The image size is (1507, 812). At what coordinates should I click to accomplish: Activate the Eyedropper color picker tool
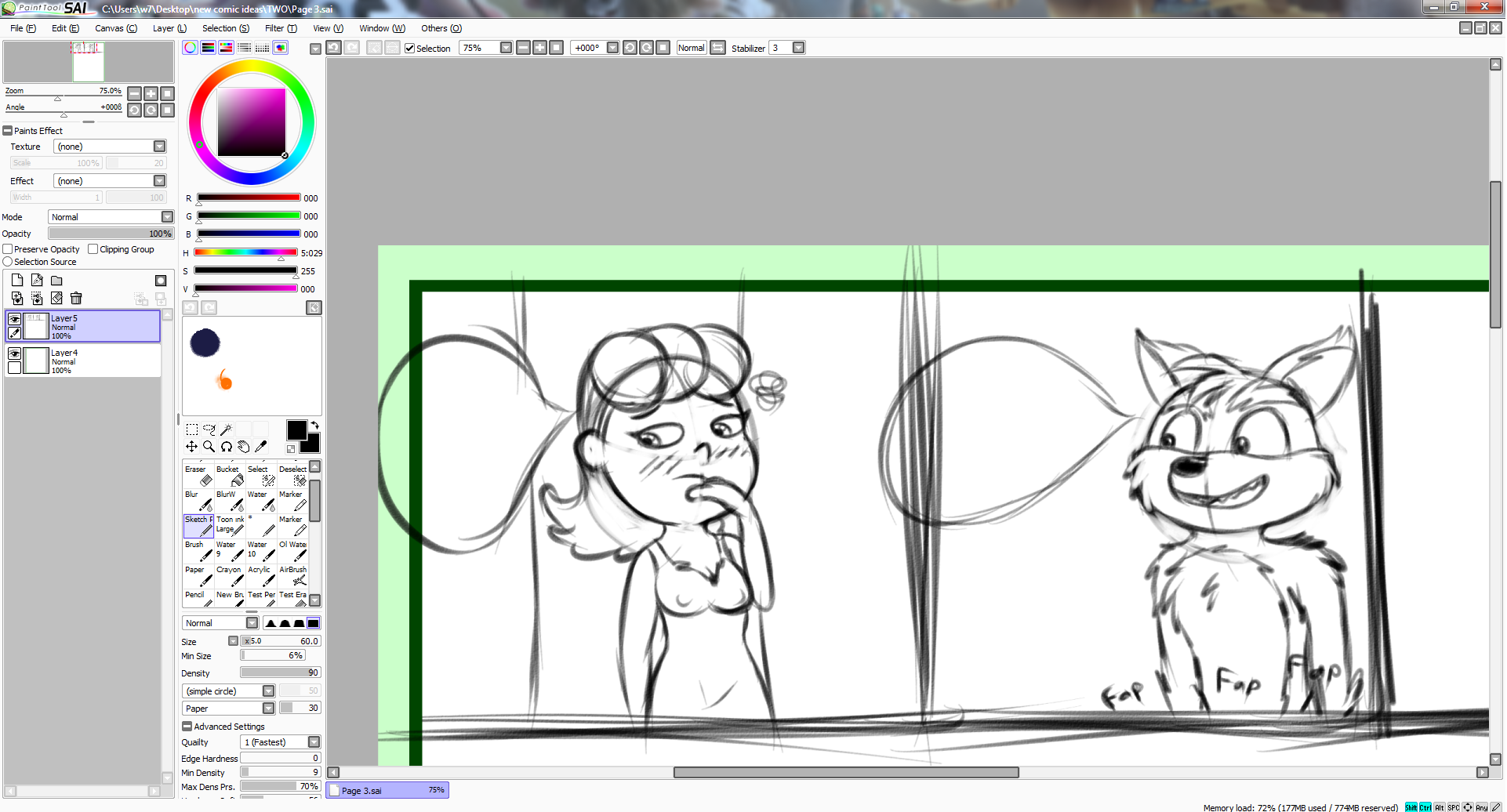pos(261,447)
